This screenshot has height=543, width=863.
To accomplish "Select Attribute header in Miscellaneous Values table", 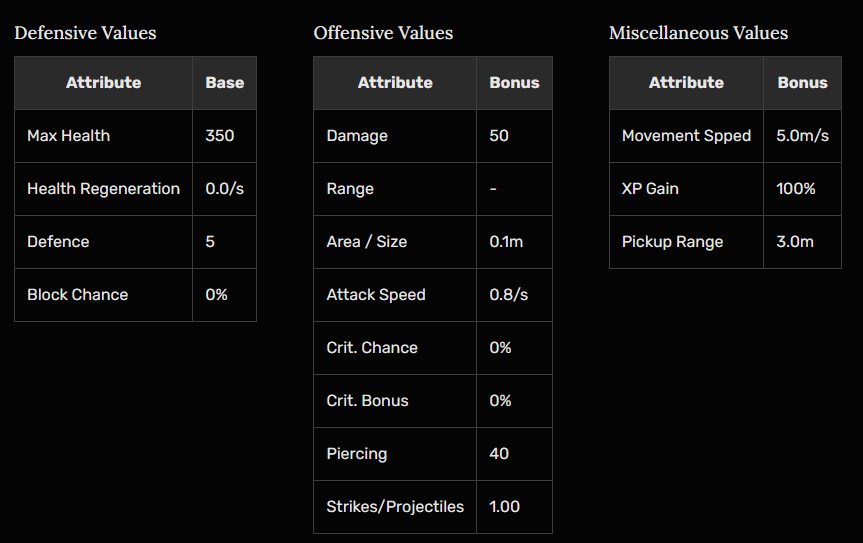I will click(x=686, y=83).
